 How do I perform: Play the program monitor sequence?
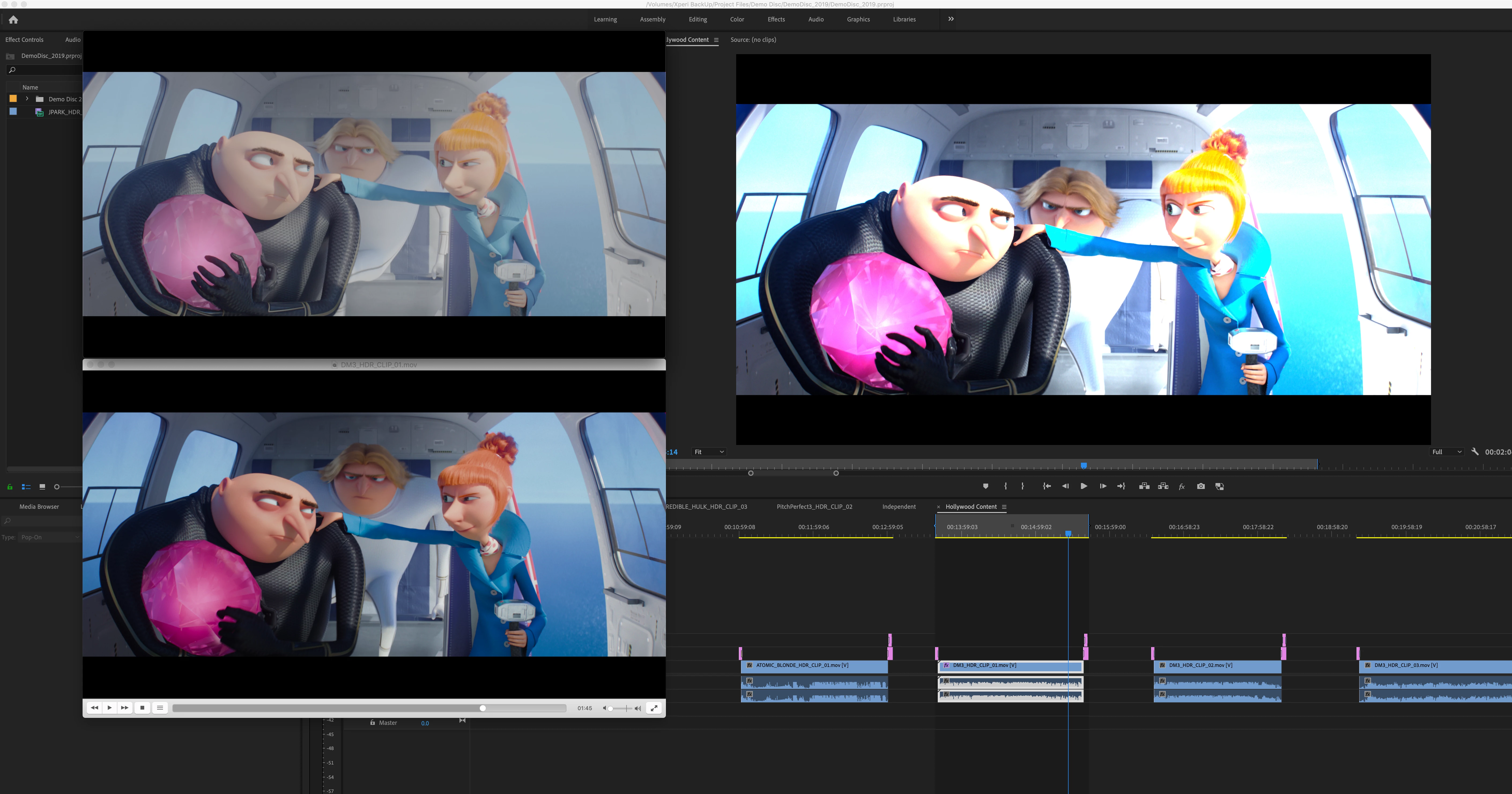click(x=1084, y=486)
